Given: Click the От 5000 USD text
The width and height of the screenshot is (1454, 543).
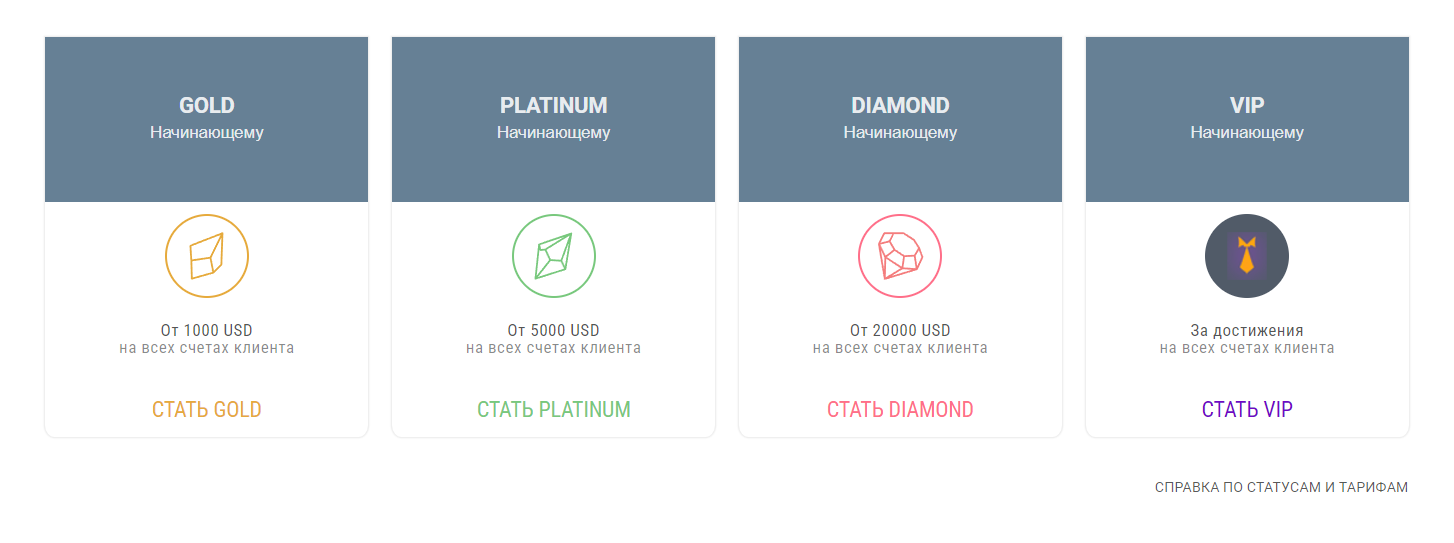Looking at the screenshot, I should pyautogui.click(x=554, y=330).
